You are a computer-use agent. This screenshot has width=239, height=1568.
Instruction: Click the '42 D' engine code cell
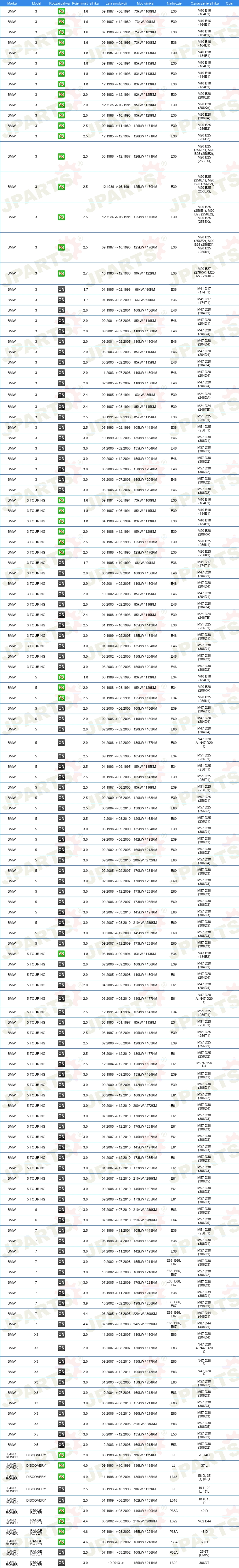click(204, 1511)
